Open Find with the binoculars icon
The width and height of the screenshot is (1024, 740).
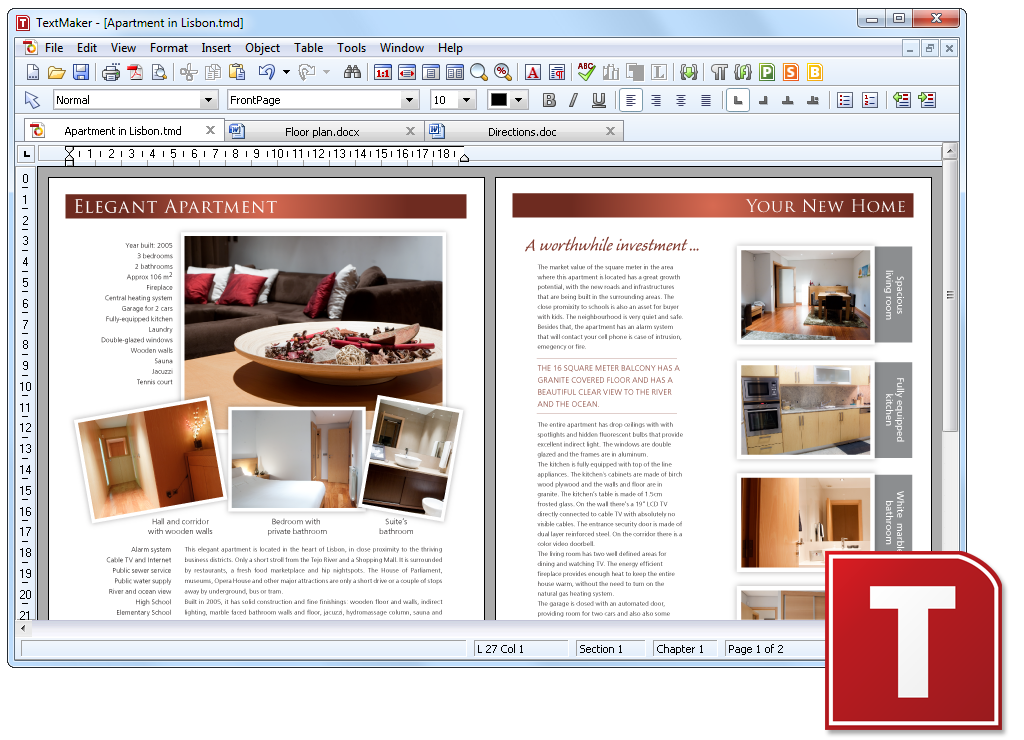[354, 72]
